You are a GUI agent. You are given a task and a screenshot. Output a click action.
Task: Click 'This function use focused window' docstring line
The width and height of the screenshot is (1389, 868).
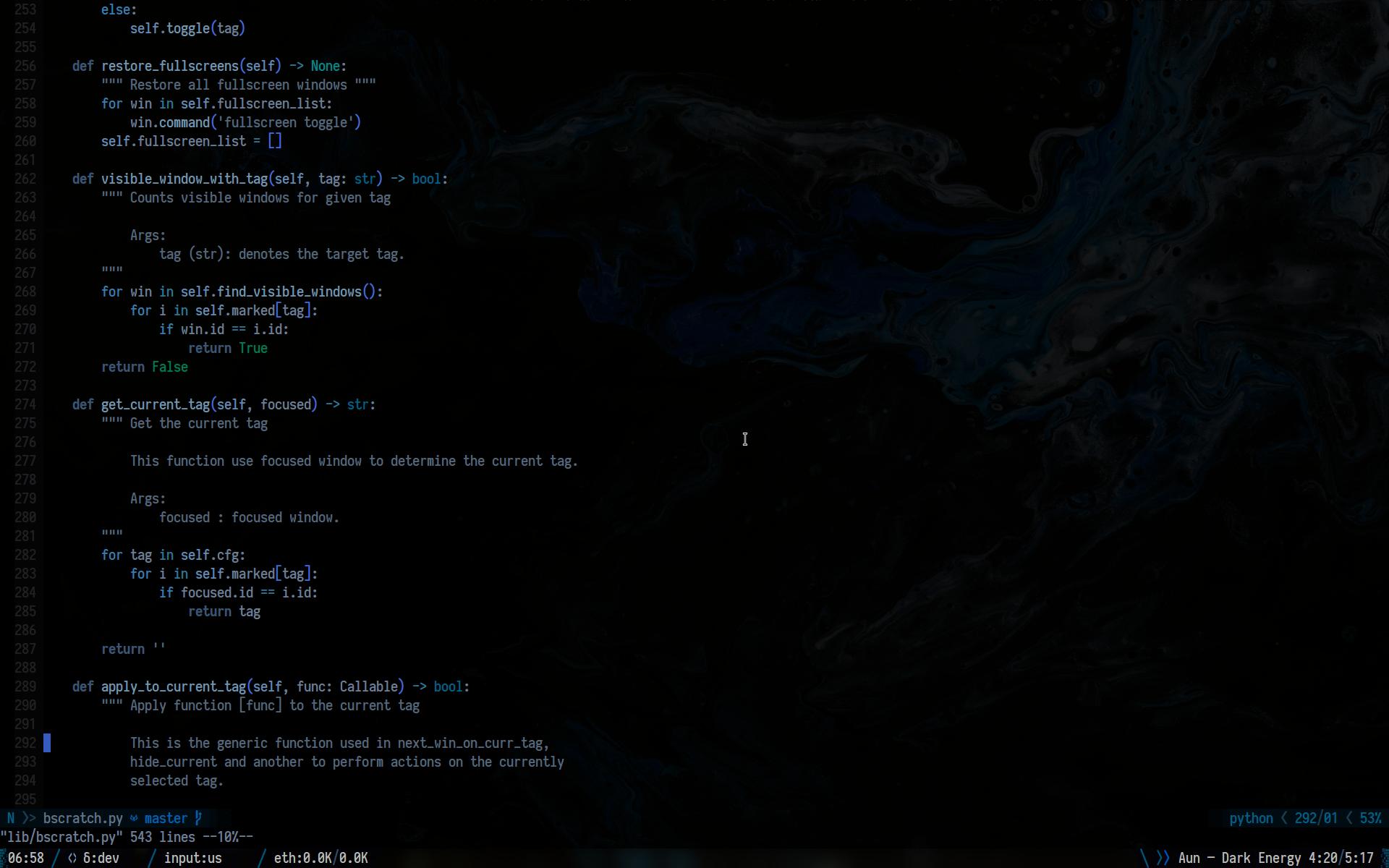click(x=354, y=461)
